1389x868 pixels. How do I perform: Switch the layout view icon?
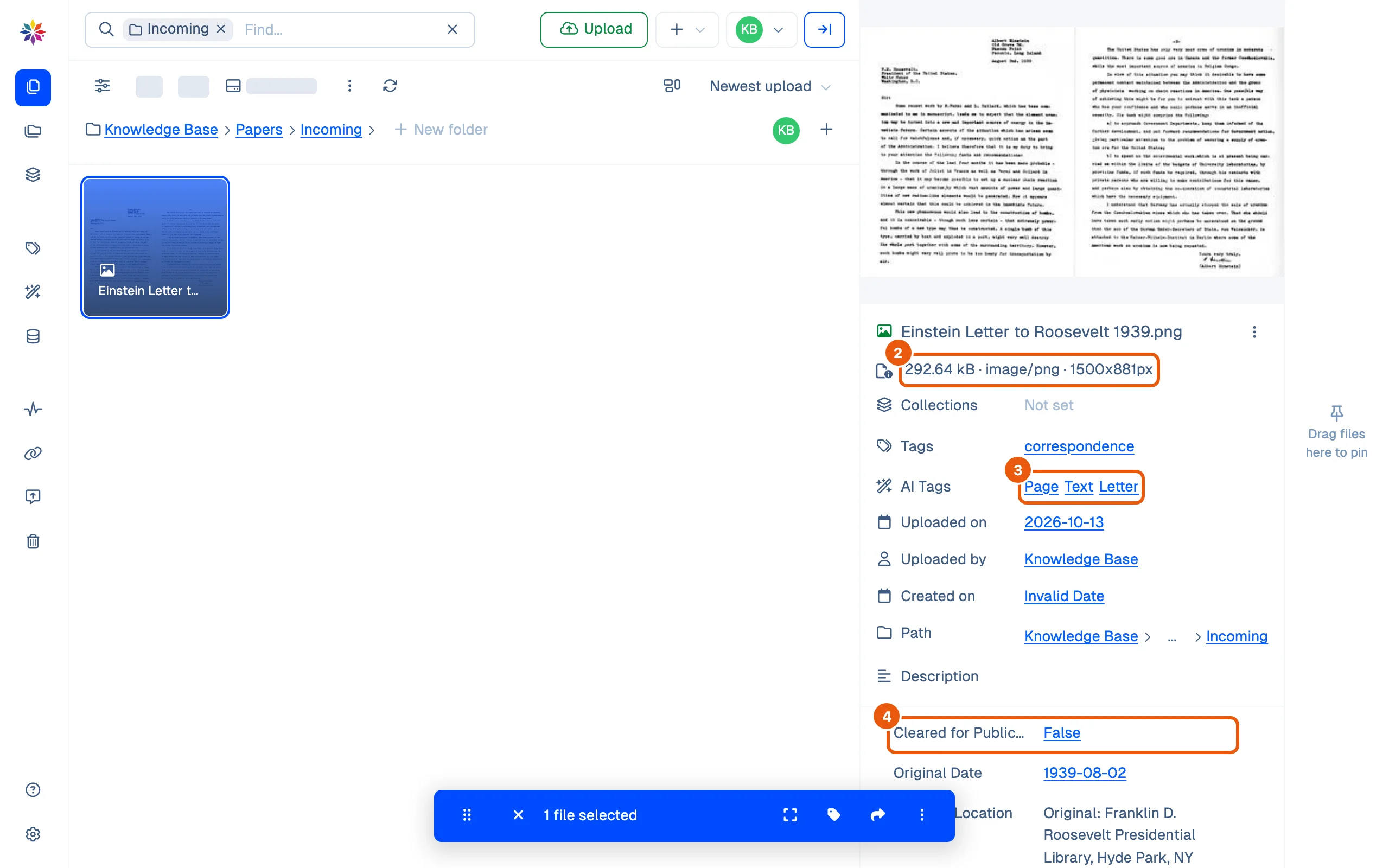coord(672,86)
